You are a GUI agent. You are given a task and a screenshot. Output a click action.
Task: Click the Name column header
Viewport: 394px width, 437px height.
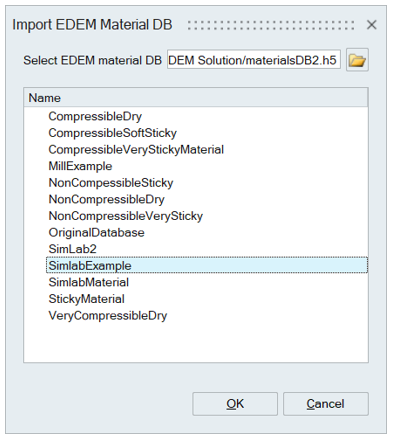coord(196,98)
